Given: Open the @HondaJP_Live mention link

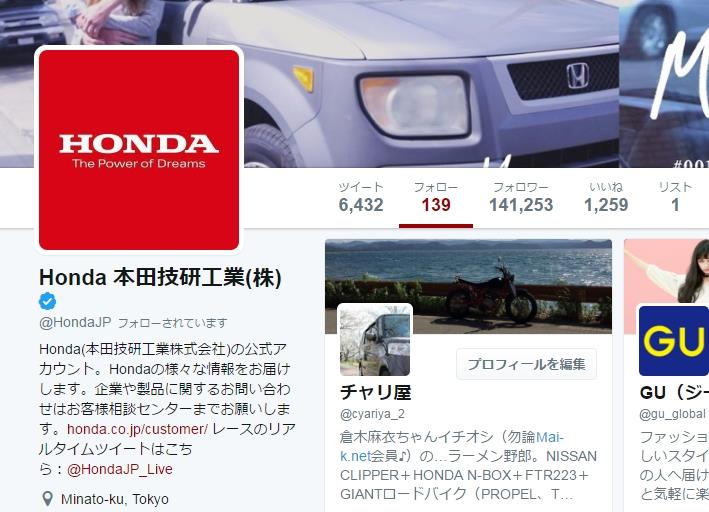Looking at the screenshot, I should coord(120,469).
